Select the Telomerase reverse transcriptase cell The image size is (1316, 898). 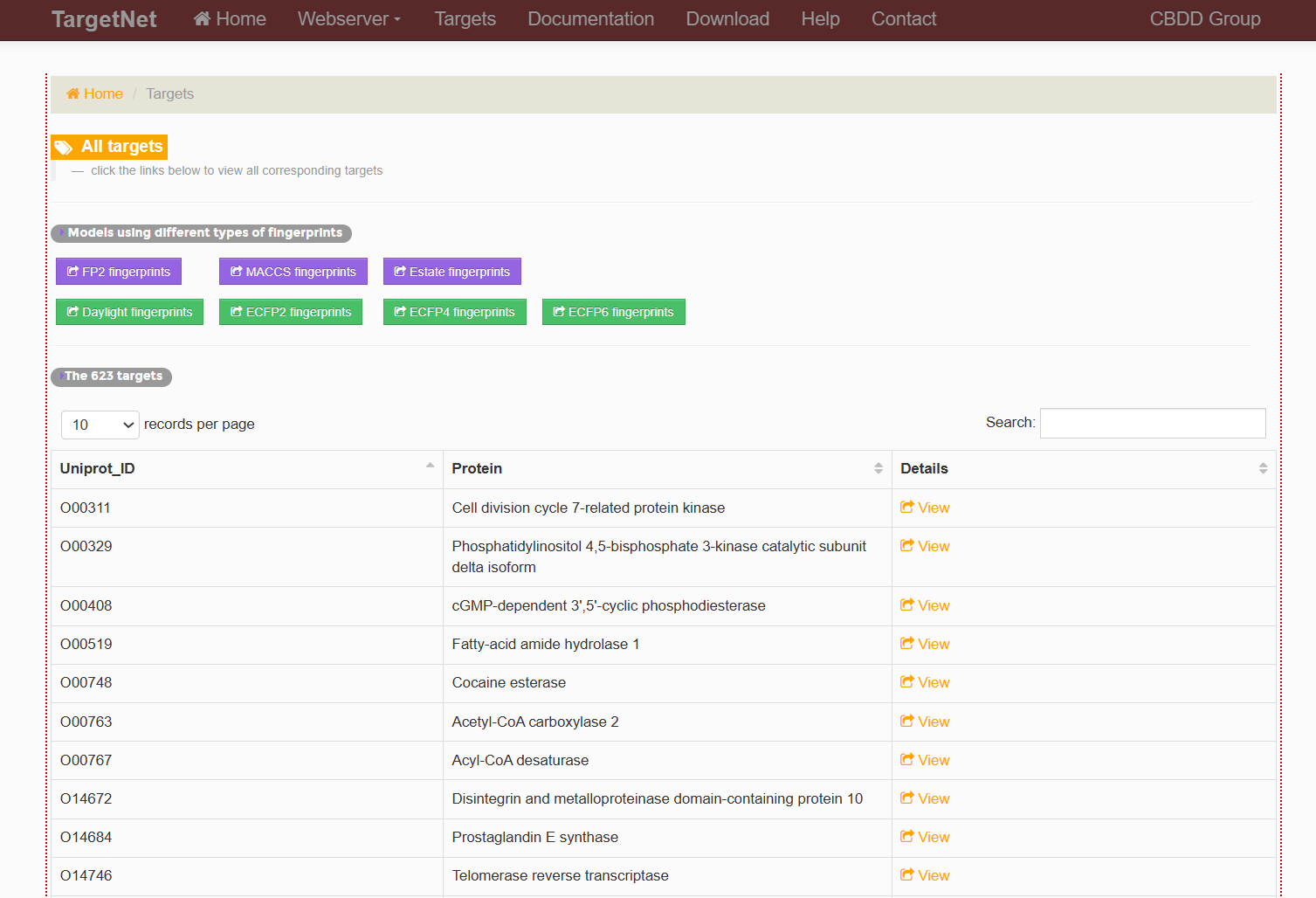pyautogui.click(x=667, y=876)
